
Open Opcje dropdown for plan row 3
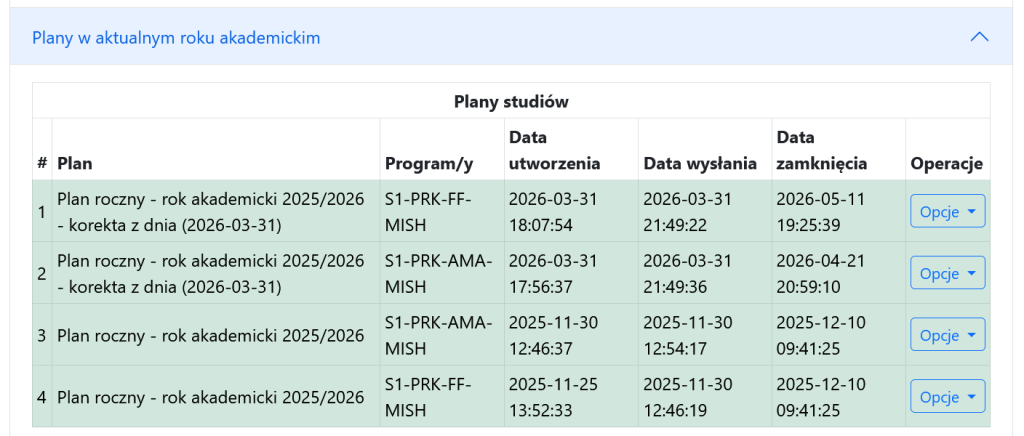tap(947, 335)
